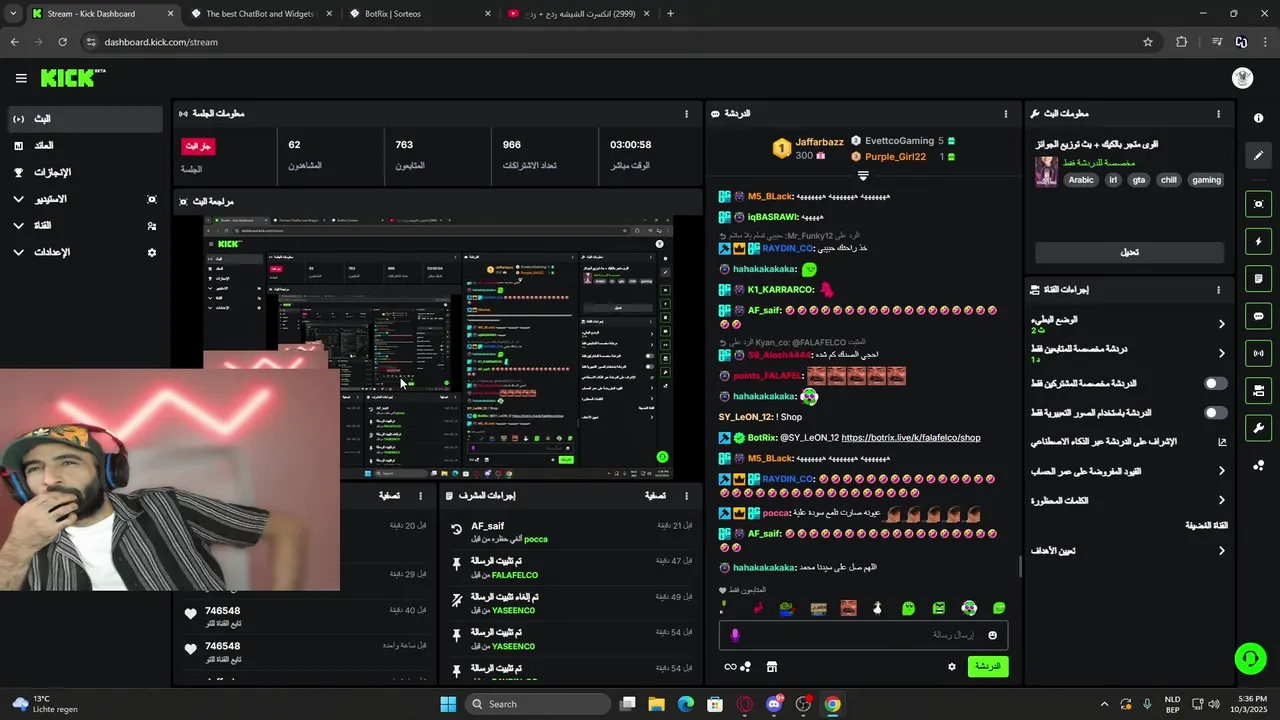Insert the white goose emote

pos(877,608)
